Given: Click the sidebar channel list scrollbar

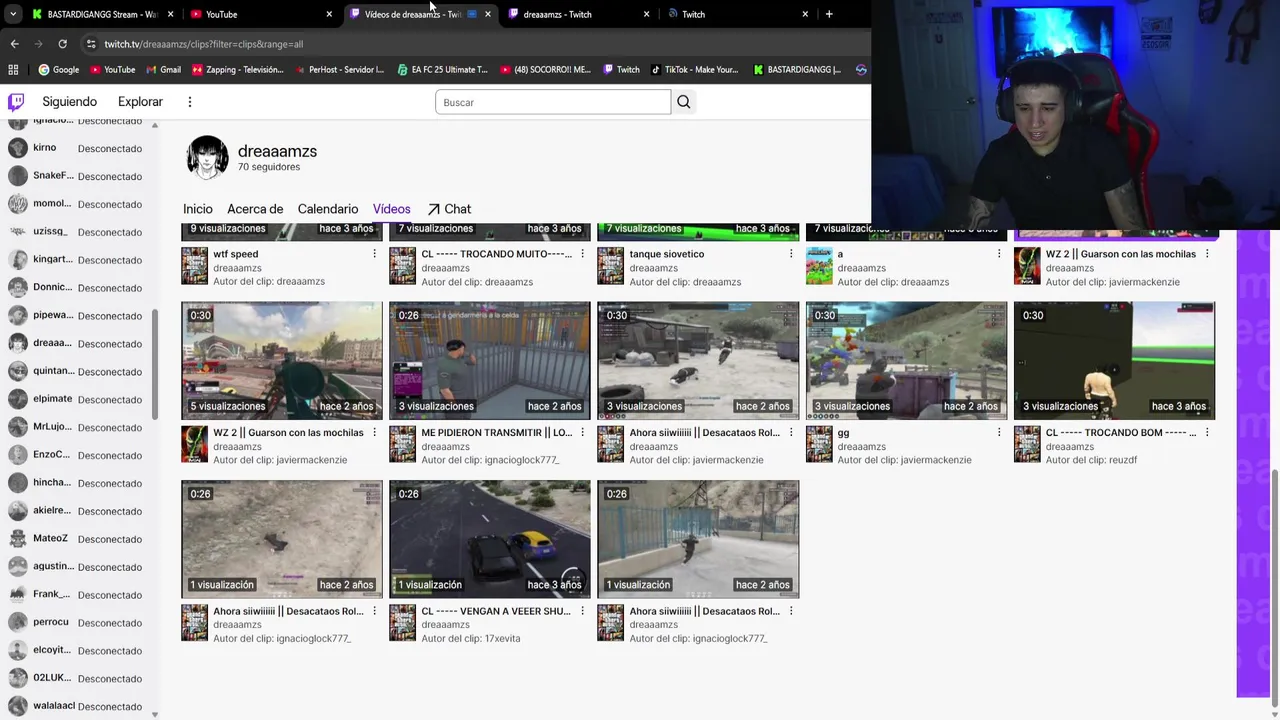Looking at the screenshot, I should 154,365.
